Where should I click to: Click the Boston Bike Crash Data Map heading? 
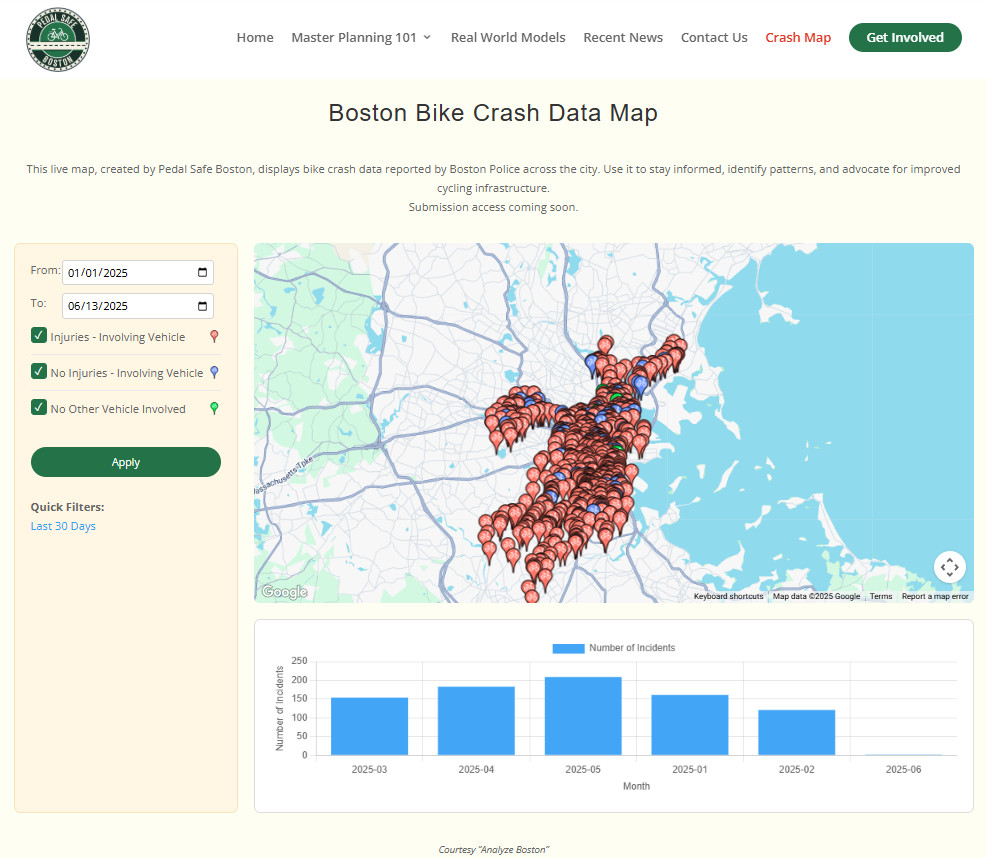tap(493, 113)
